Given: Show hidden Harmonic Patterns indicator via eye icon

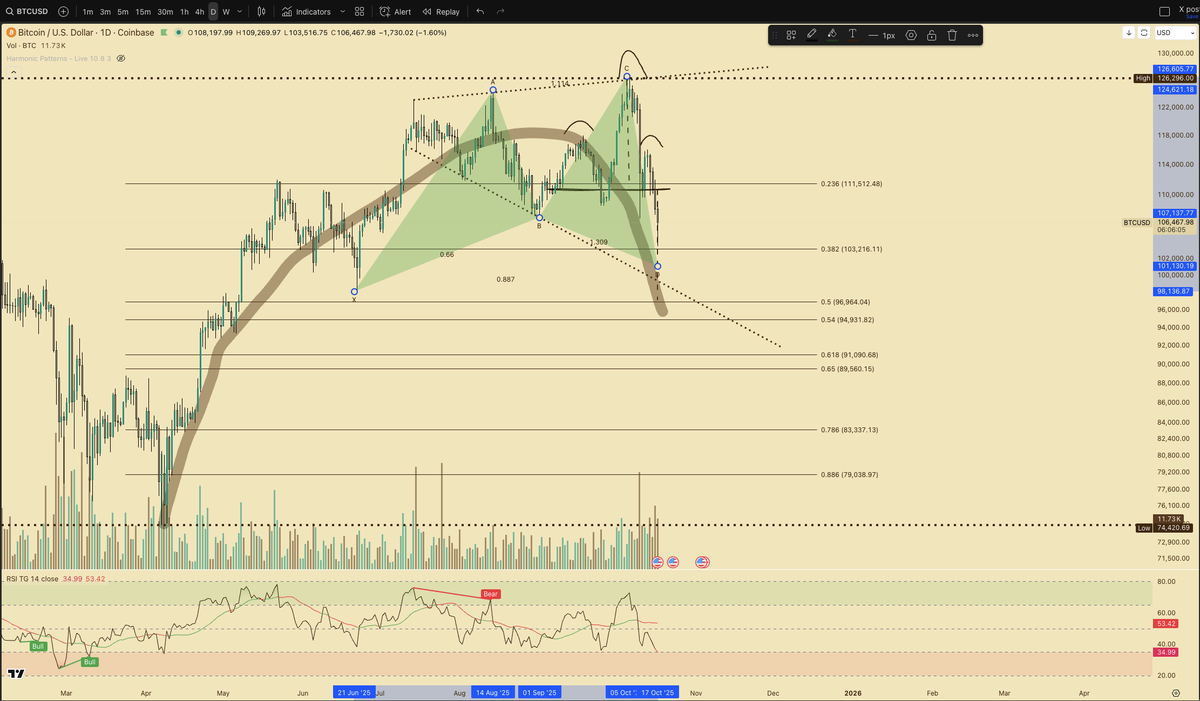Looking at the screenshot, I should (x=121, y=58).
